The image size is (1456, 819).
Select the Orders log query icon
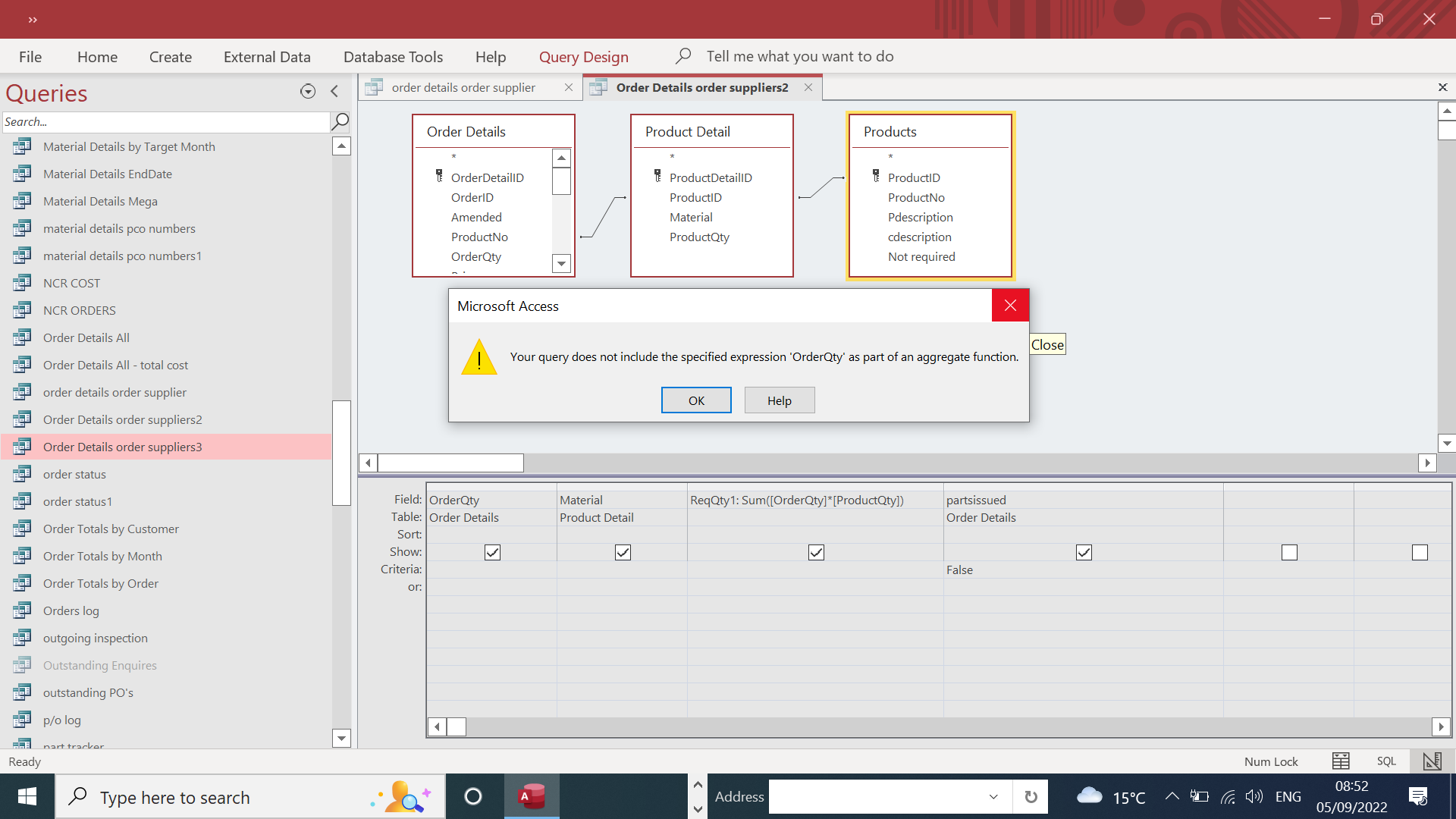22,610
